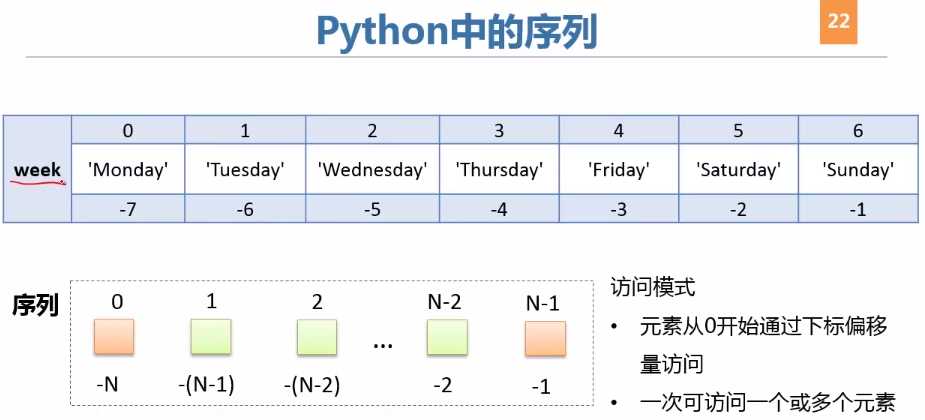The width and height of the screenshot is (925, 420).
Task: Select the green square under N-2
Action: [446, 338]
